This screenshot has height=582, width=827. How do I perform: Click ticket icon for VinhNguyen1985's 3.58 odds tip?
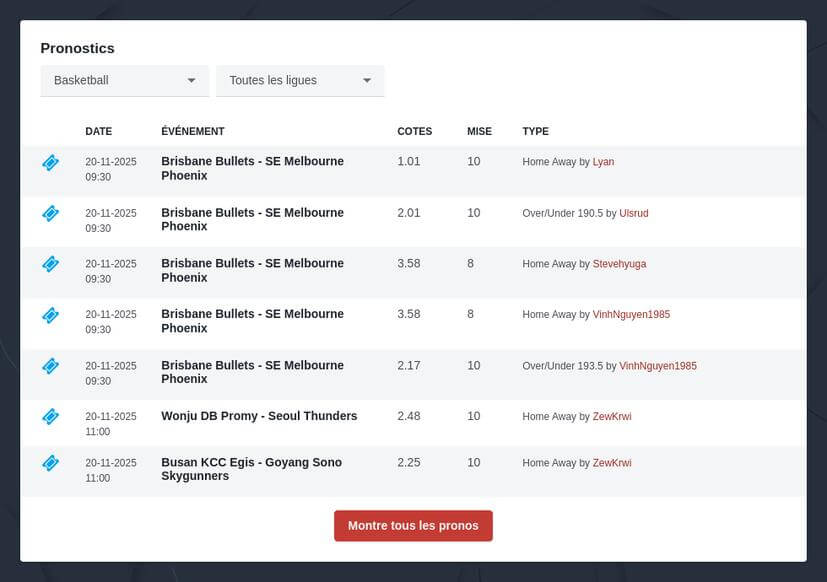pos(50,315)
